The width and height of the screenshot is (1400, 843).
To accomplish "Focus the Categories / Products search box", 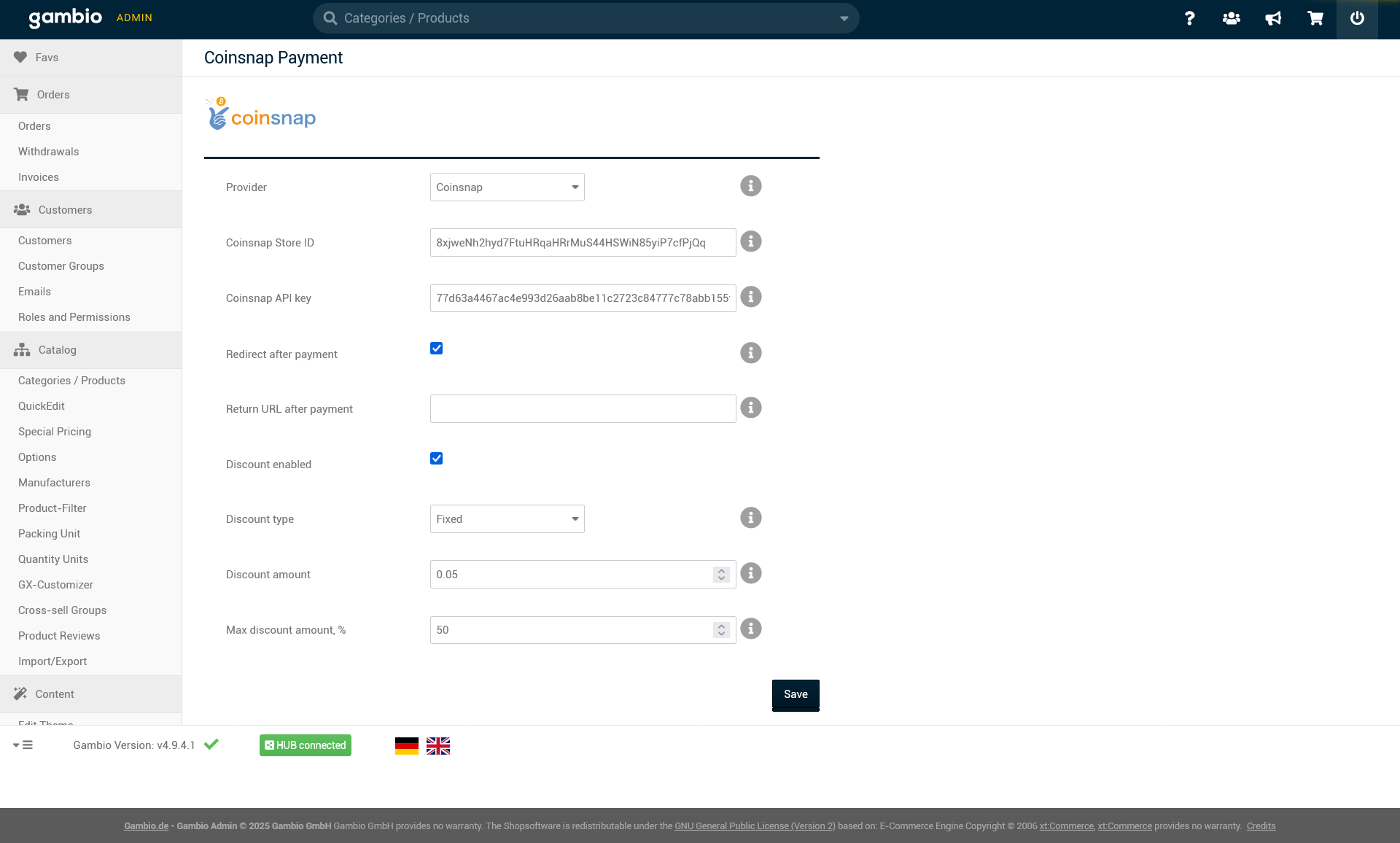I will 586,18.
